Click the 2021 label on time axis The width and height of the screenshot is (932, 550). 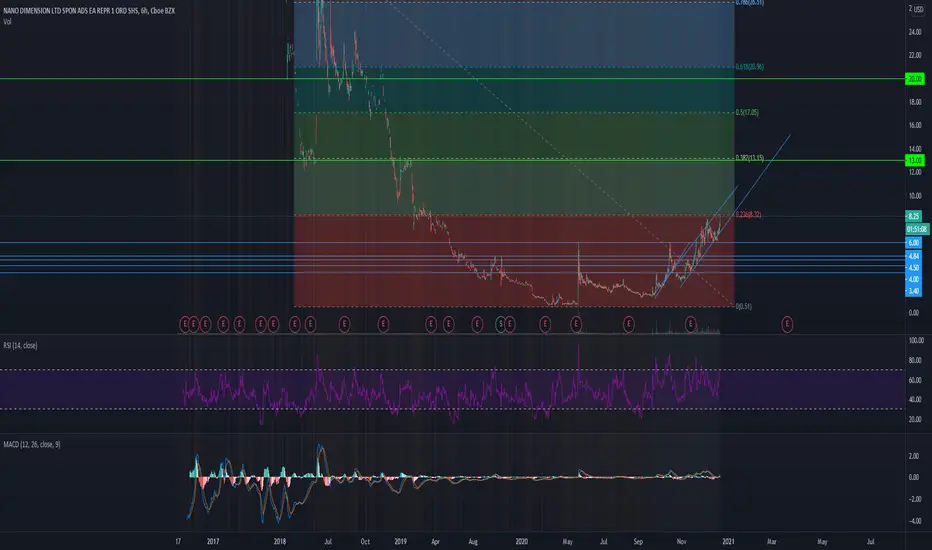coord(728,542)
